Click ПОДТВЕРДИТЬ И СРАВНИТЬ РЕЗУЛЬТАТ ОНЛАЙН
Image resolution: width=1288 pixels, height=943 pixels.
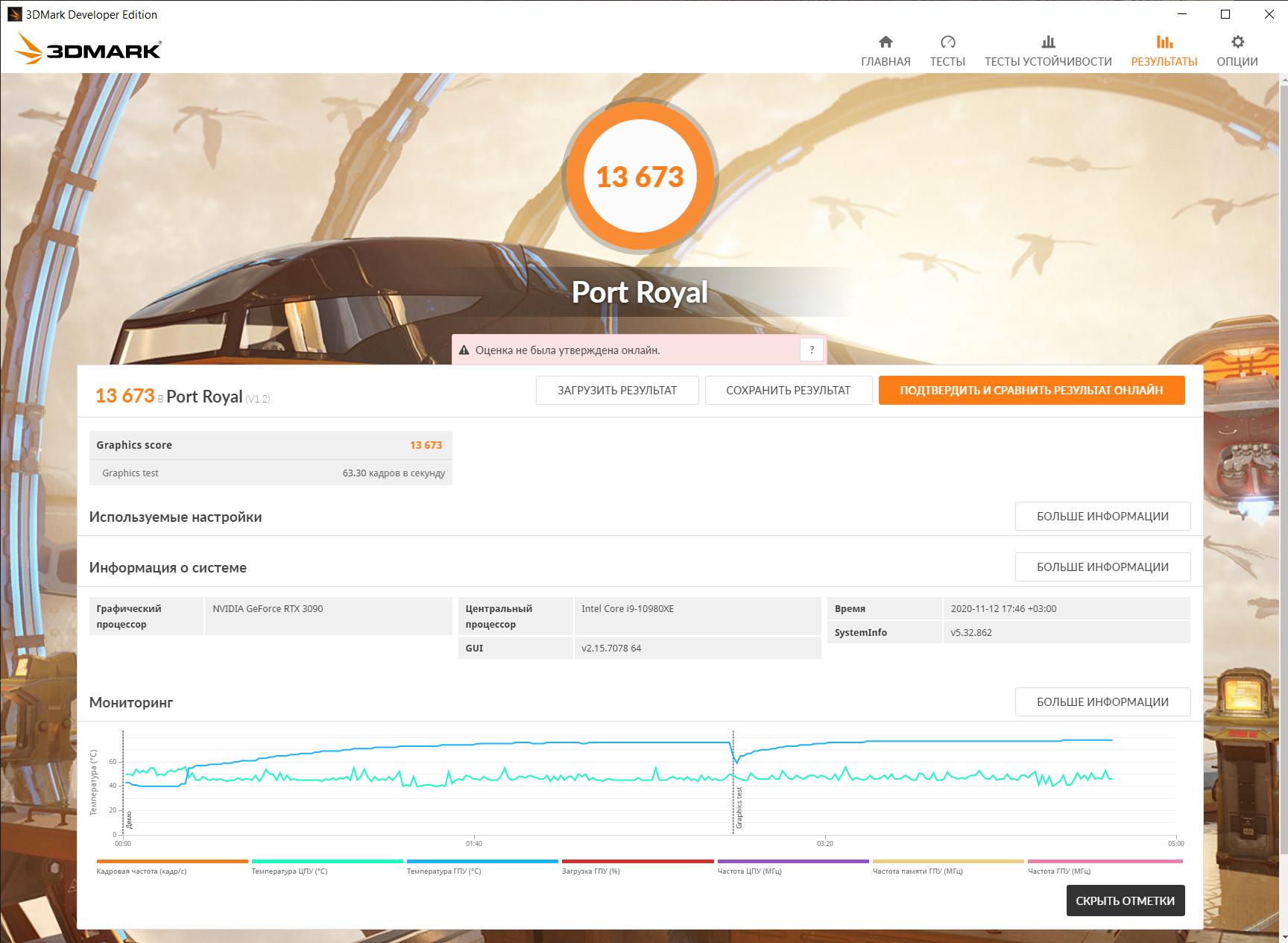click(x=1032, y=390)
